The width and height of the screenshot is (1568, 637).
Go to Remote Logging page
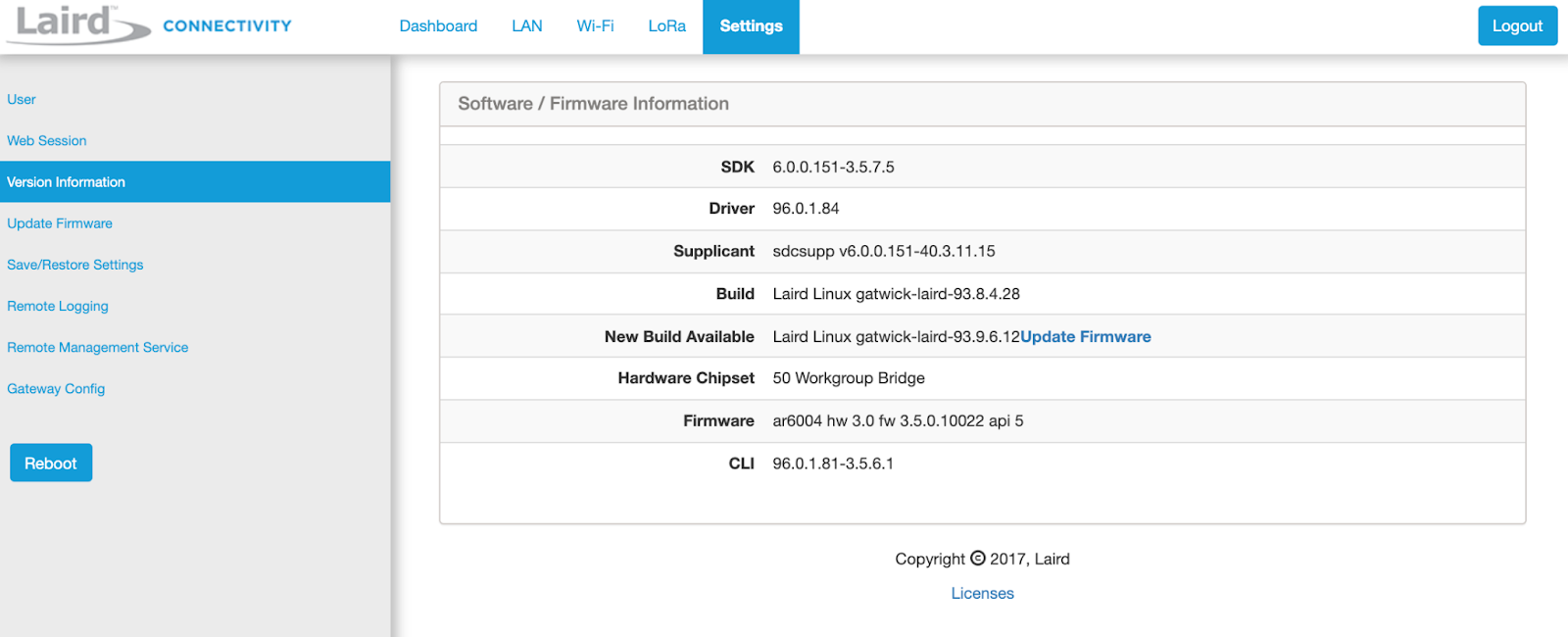tap(58, 306)
